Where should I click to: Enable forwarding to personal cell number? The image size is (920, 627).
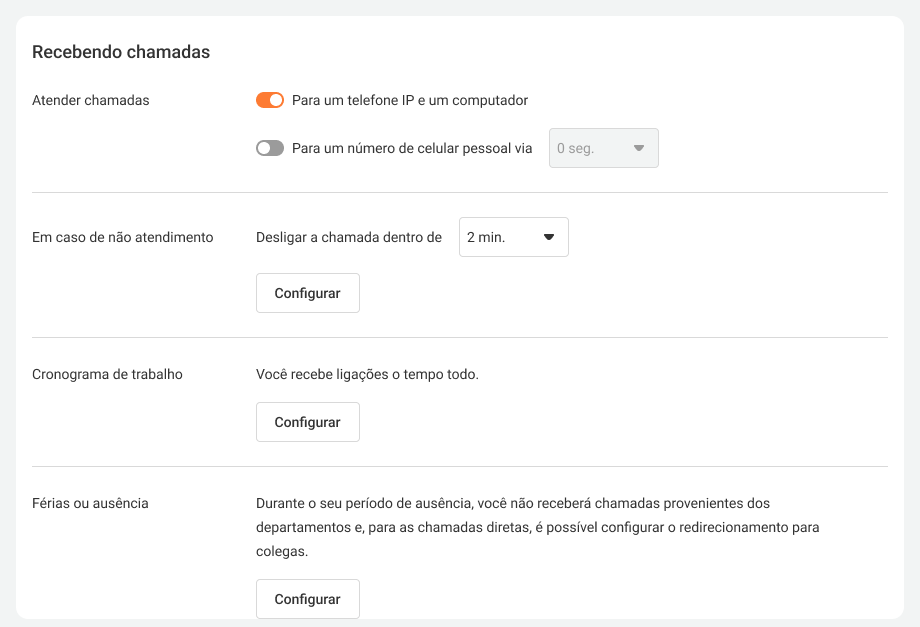(x=270, y=148)
